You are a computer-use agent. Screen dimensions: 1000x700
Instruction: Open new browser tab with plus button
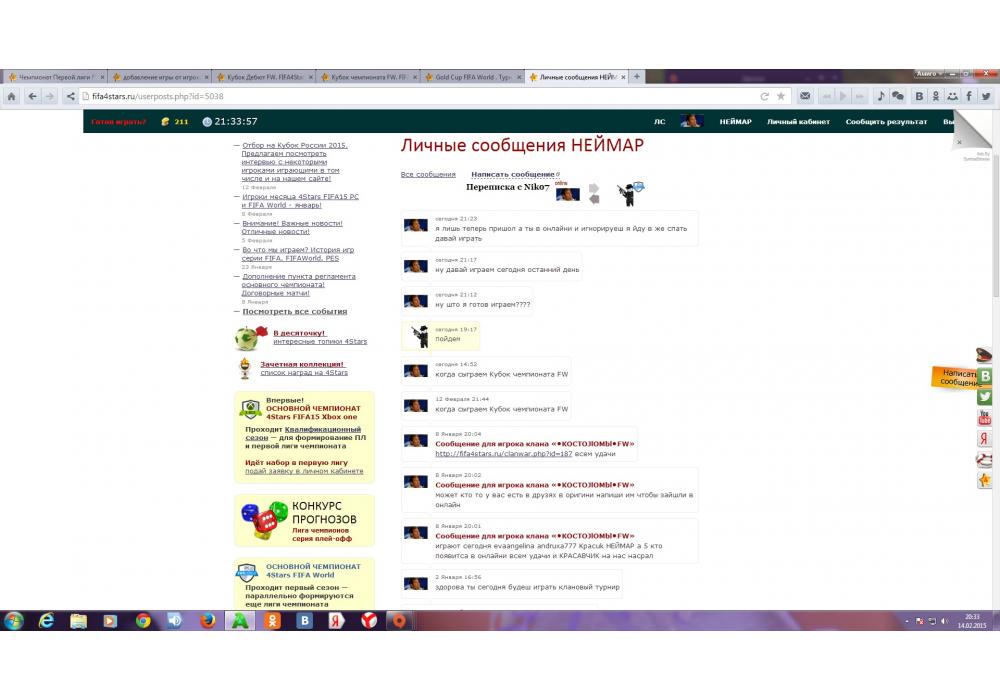[x=637, y=76]
